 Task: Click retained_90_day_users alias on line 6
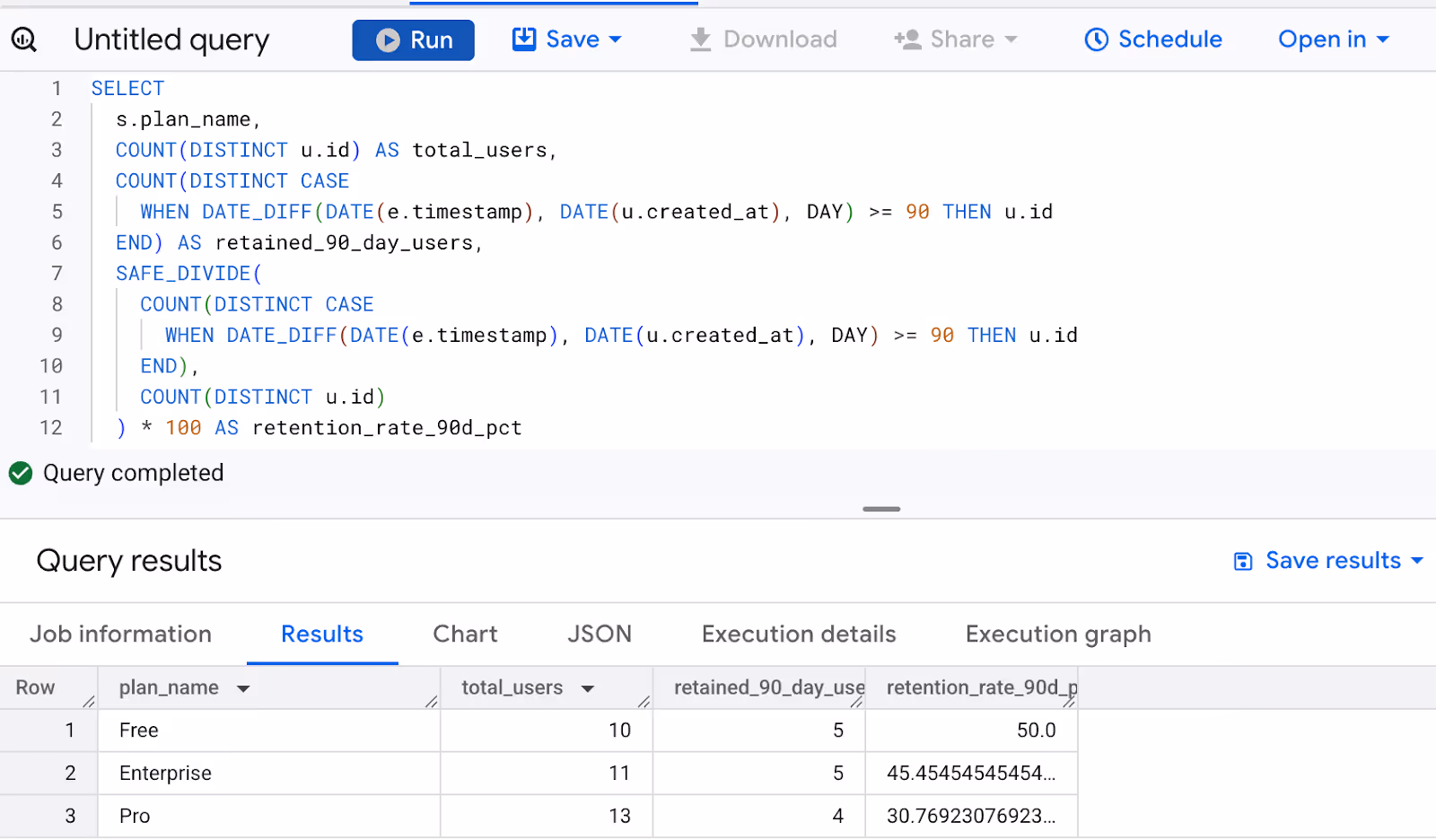[344, 243]
